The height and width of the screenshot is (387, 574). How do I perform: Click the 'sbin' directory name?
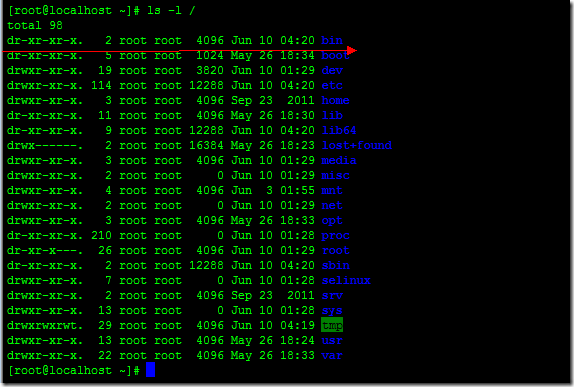tap(335, 265)
